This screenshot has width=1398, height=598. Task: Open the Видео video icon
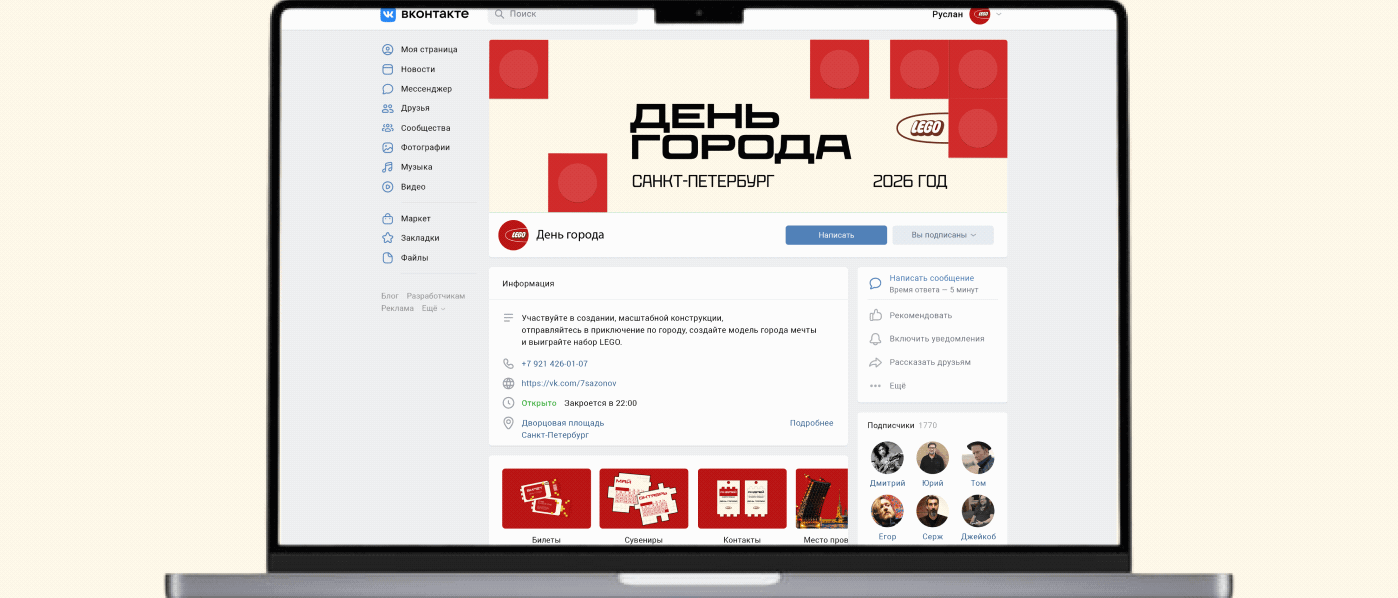coord(388,187)
